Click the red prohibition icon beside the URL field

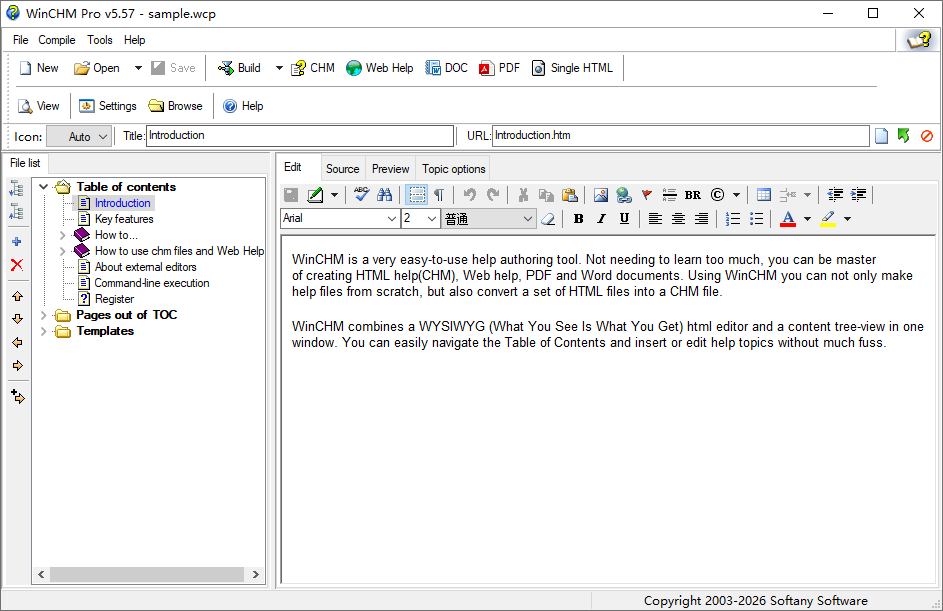tap(927, 136)
